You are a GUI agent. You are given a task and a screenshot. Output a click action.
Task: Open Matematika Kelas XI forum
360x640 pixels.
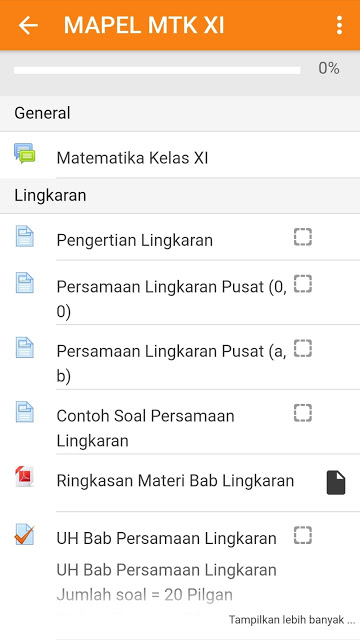pos(132,158)
